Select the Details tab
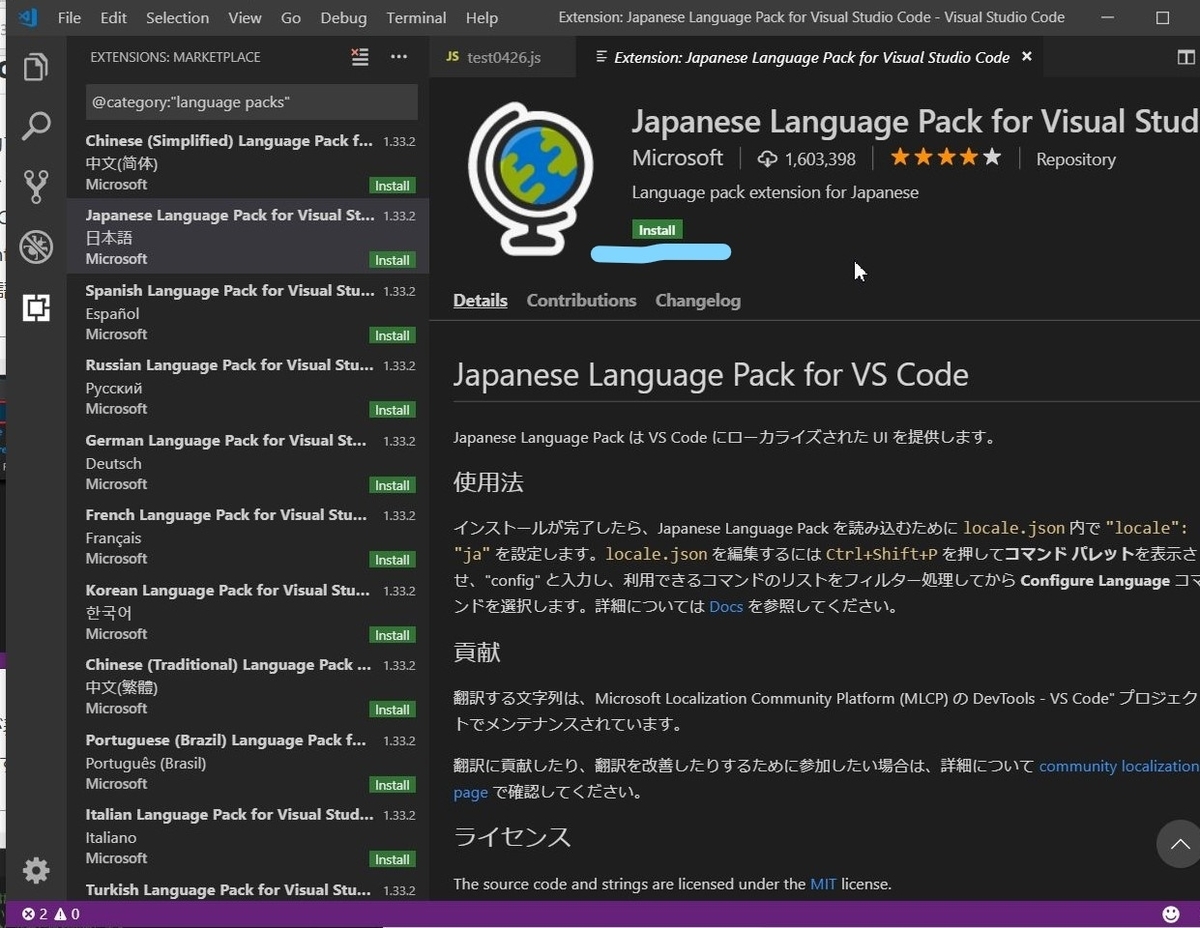 point(480,300)
